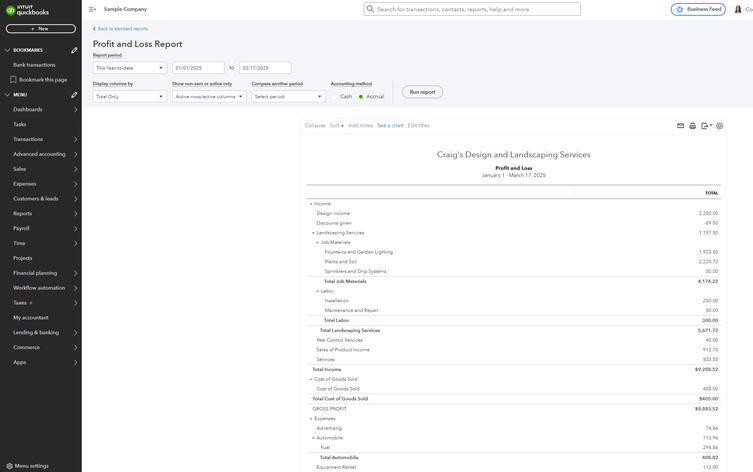Click the Bookmark this page icon

coord(12,79)
